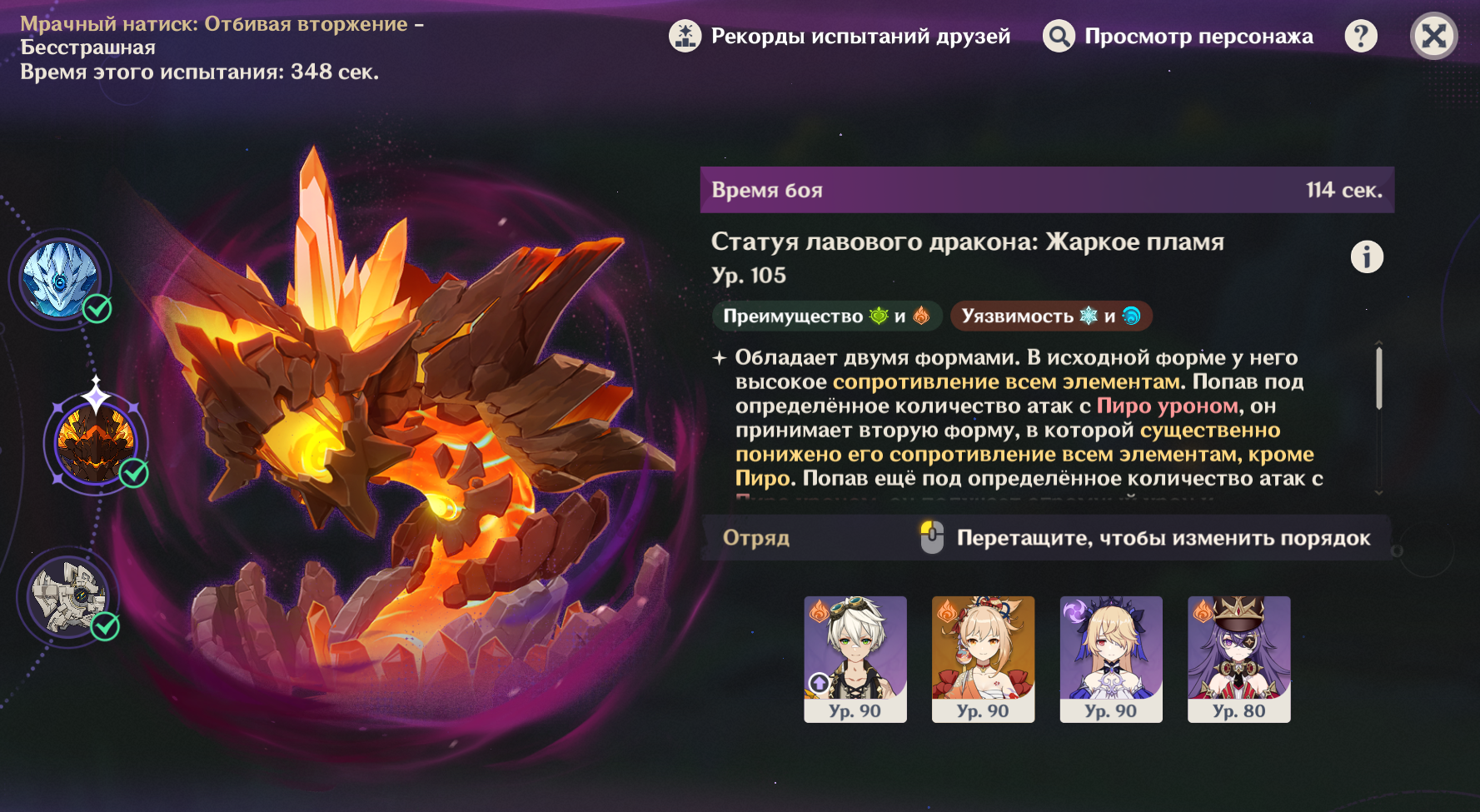This screenshot has height=812, width=1480.
Task: Click the description scroll down arrow
Action: pyautogui.click(x=1379, y=493)
